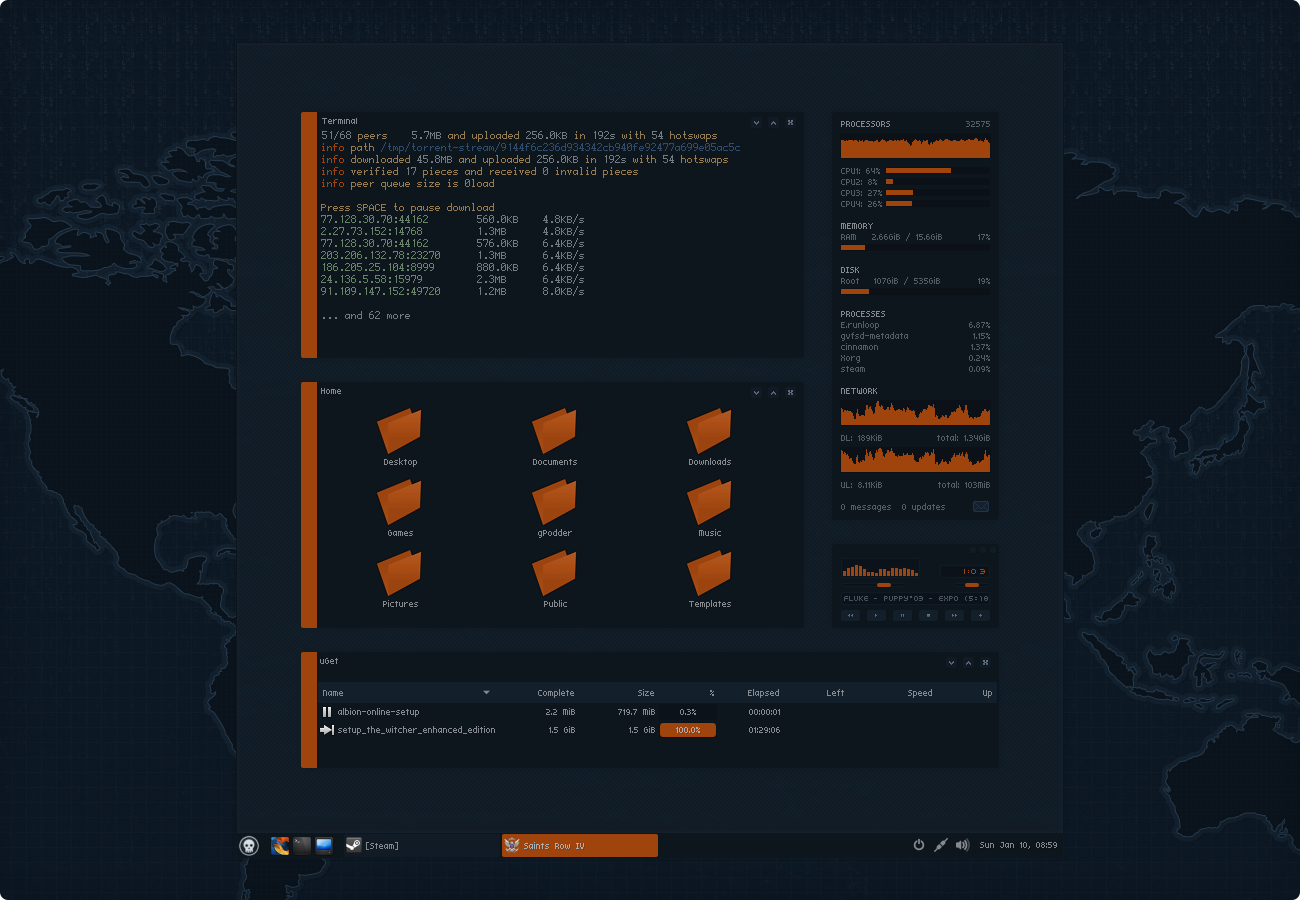Sort uGet list by % column
This screenshot has height=900, width=1300.
pos(712,693)
